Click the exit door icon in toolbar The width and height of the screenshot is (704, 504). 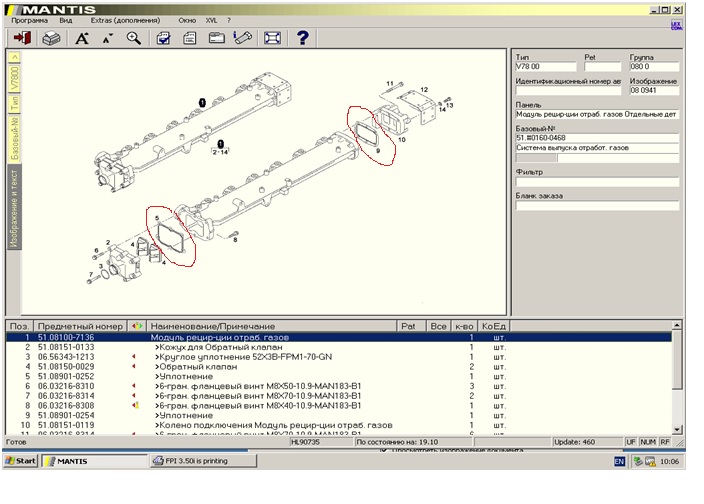click(x=23, y=38)
